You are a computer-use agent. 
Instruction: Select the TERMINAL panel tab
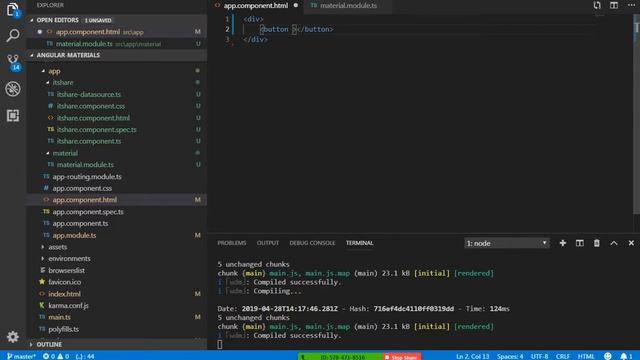pyautogui.click(x=359, y=243)
